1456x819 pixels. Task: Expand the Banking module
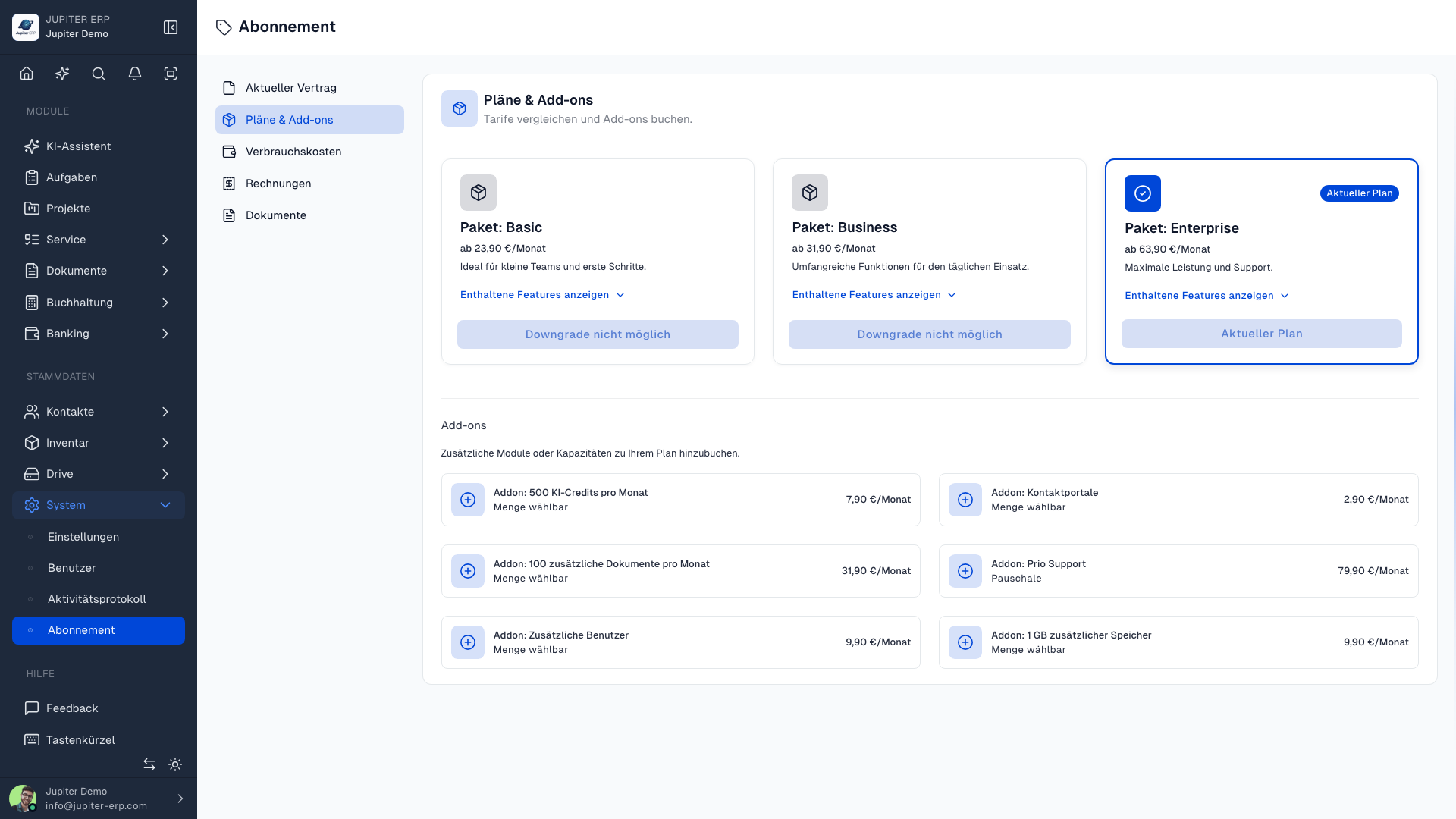[x=99, y=334]
